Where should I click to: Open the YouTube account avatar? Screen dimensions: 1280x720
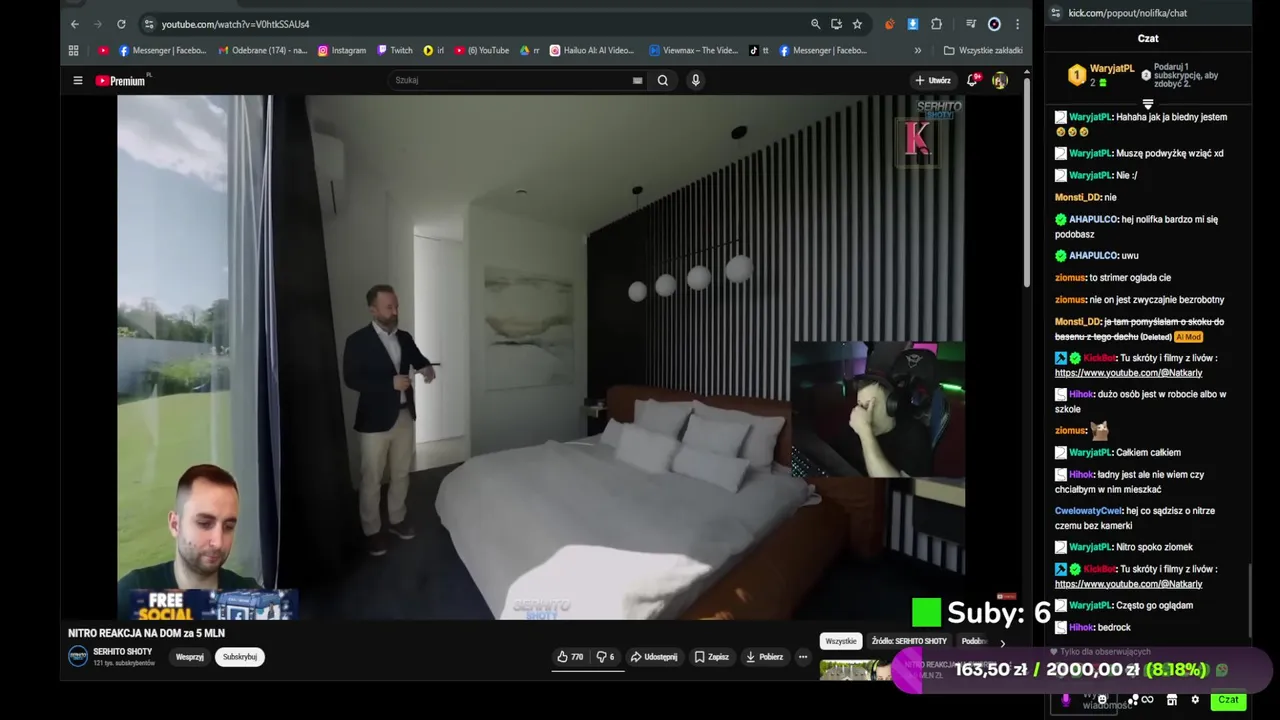999,80
